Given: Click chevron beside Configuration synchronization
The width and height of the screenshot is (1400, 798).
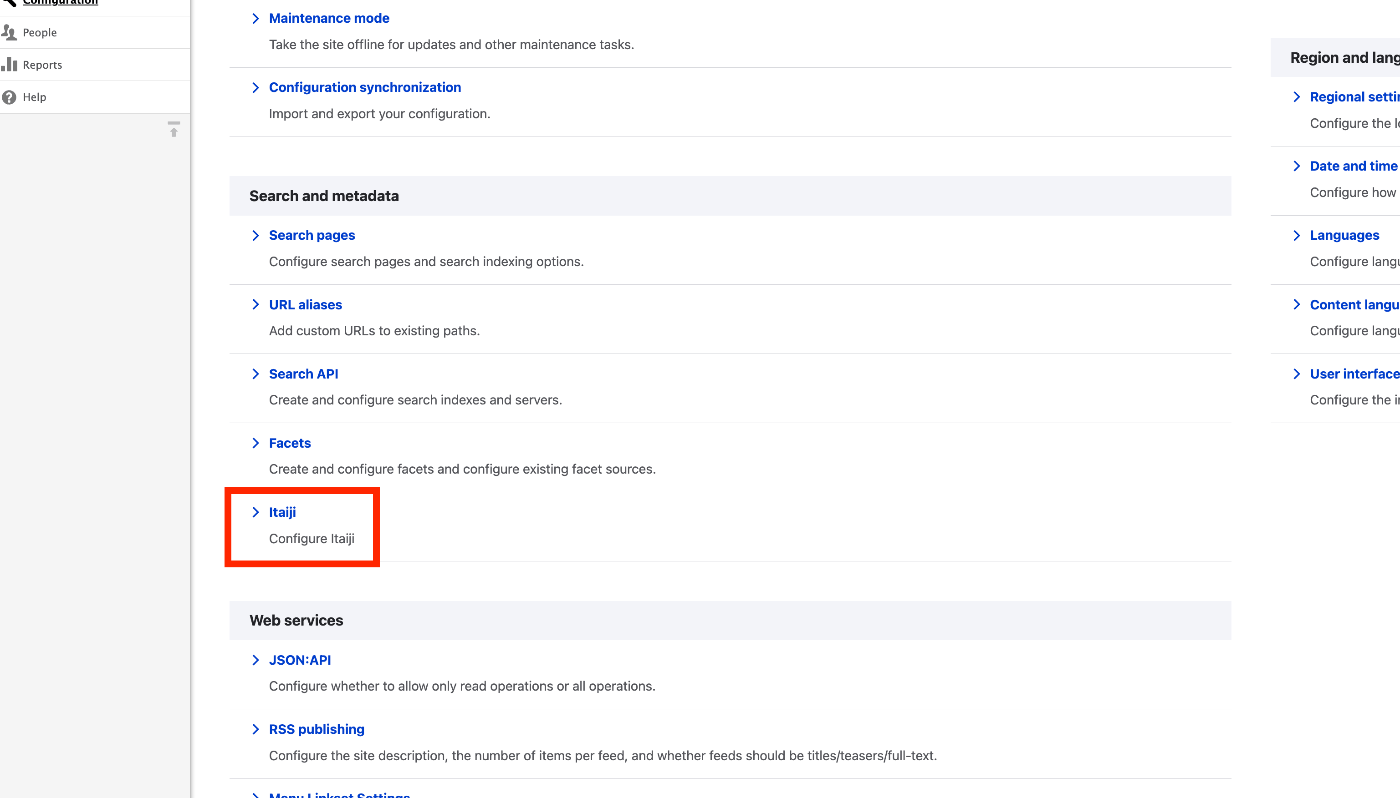Looking at the screenshot, I should pyautogui.click(x=256, y=87).
